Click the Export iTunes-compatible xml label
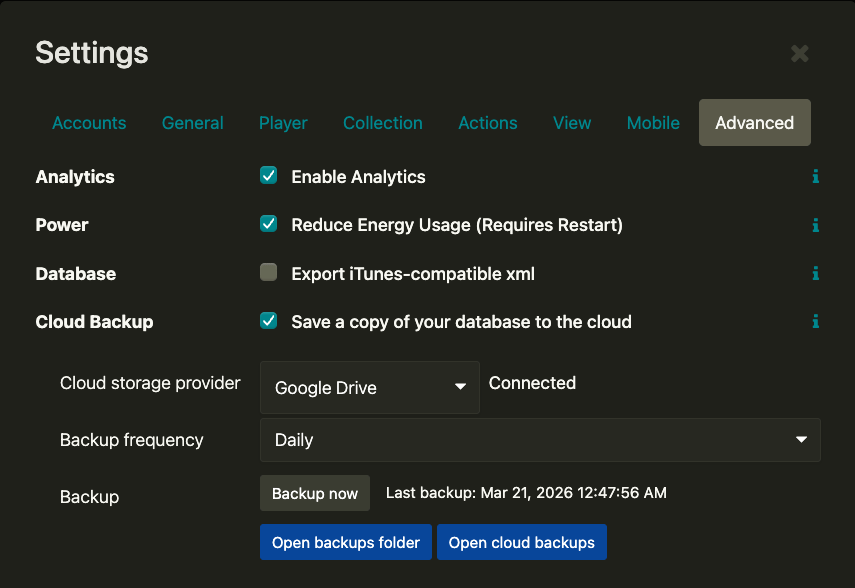The image size is (855, 588). [x=413, y=274]
